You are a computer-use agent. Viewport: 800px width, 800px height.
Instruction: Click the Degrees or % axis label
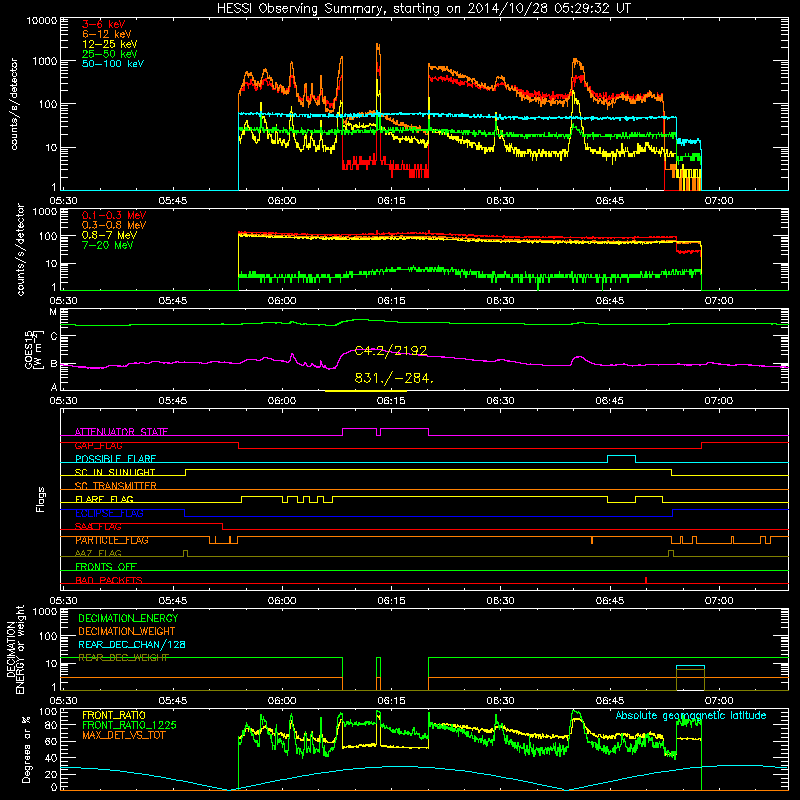tap(26, 750)
